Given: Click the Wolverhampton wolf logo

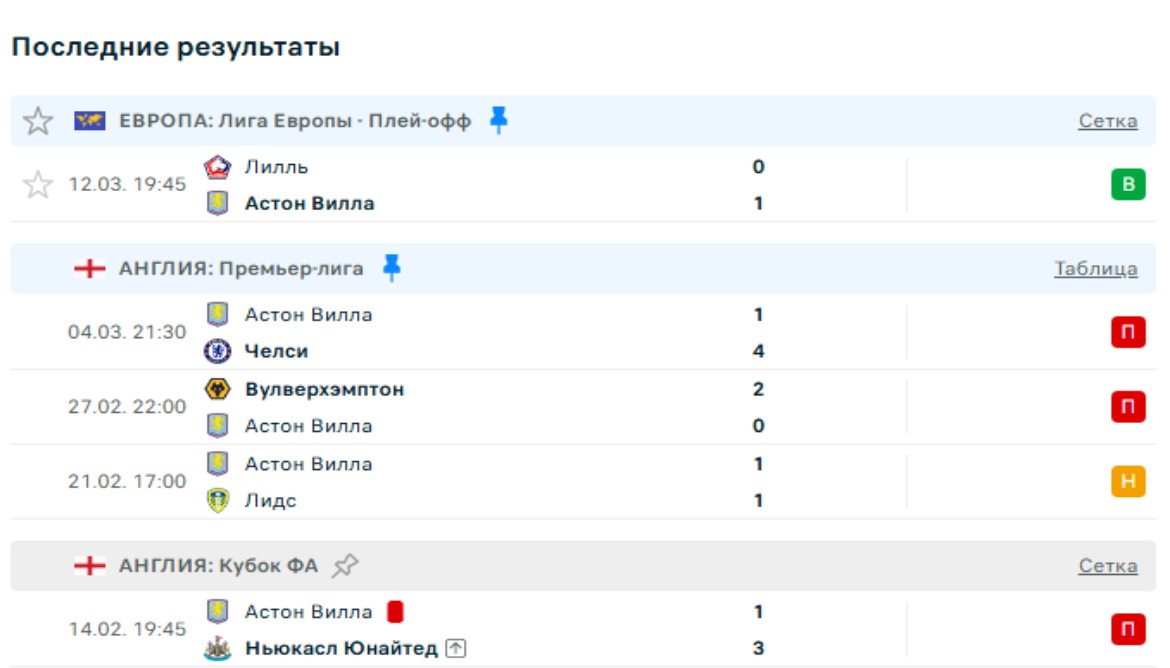Looking at the screenshot, I should point(217,389).
